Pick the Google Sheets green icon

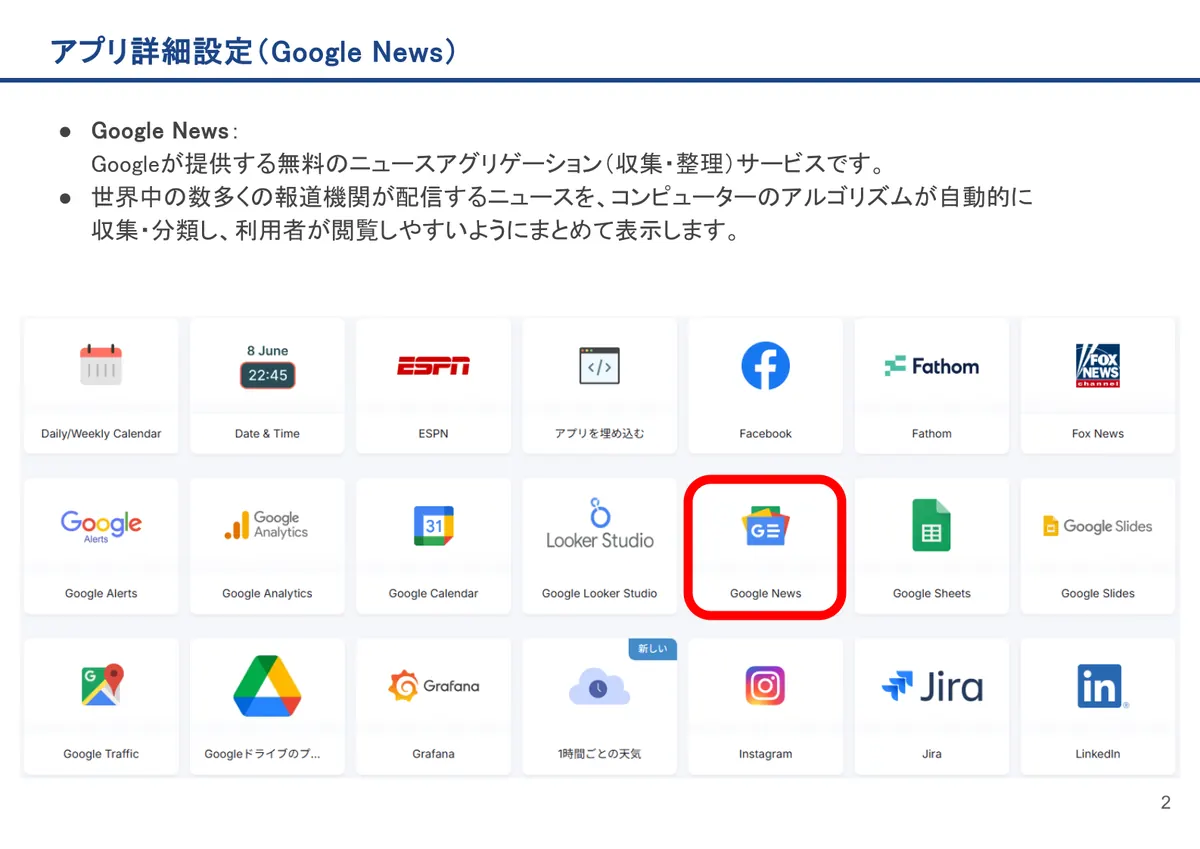click(x=932, y=525)
